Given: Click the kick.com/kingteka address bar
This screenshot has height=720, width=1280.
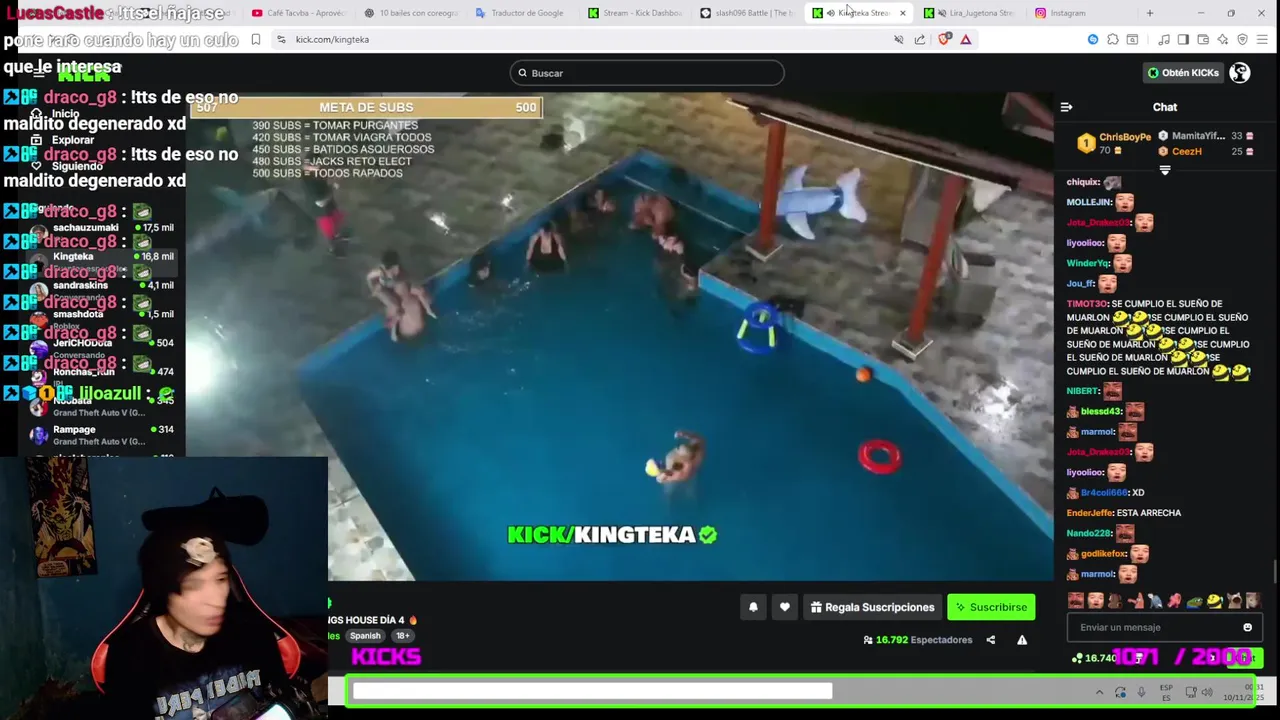Looking at the screenshot, I should click(x=580, y=39).
